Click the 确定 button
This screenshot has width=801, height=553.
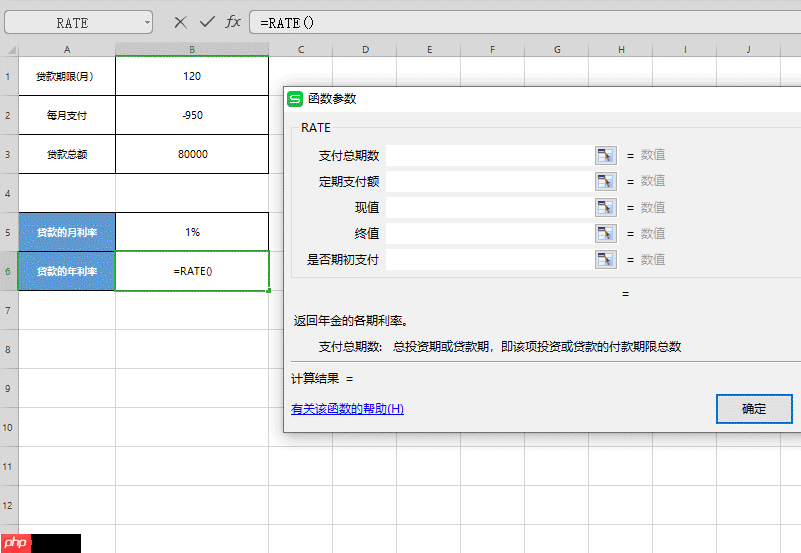[x=754, y=408]
